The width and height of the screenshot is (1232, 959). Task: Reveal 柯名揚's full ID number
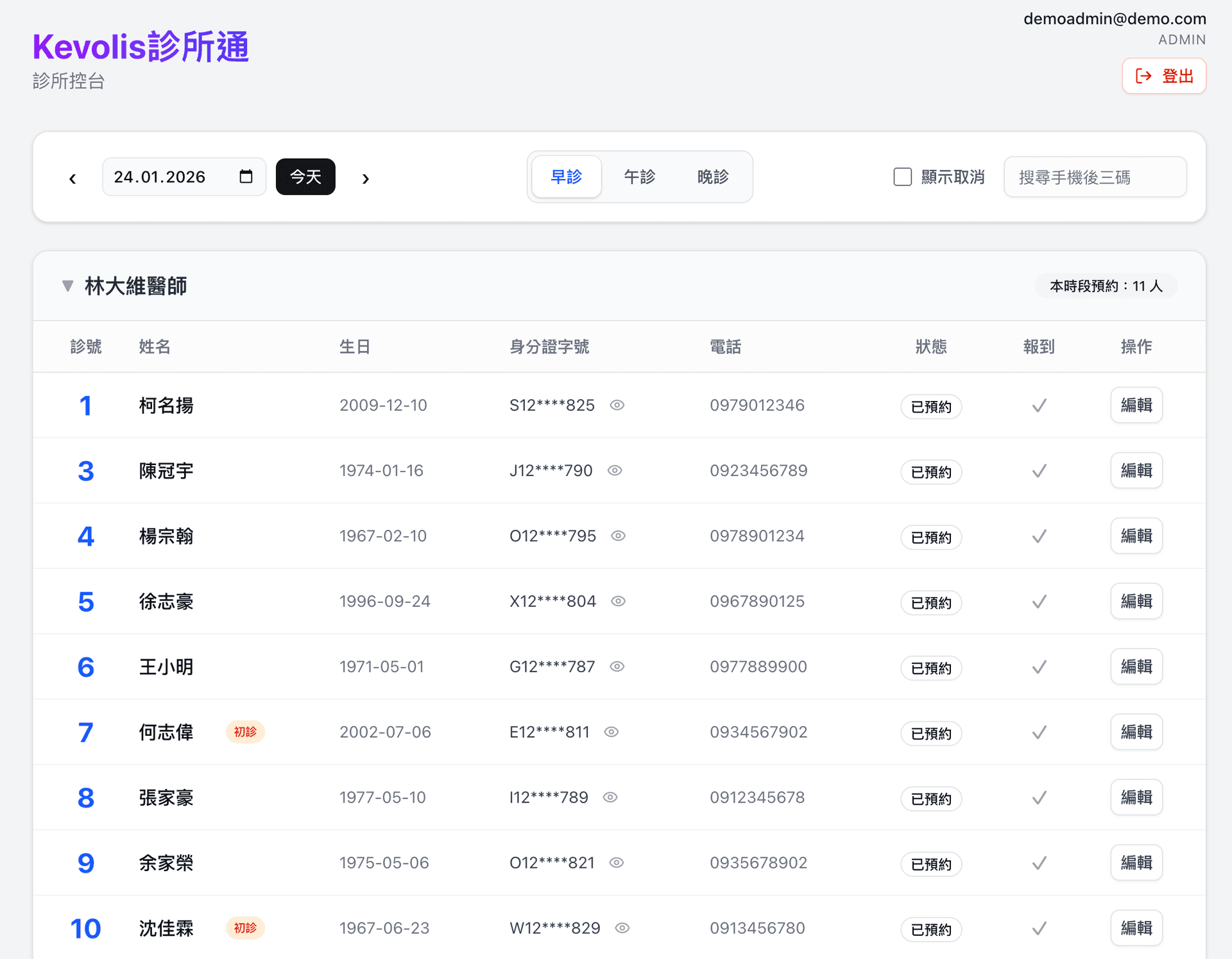pyautogui.click(x=617, y=405)
